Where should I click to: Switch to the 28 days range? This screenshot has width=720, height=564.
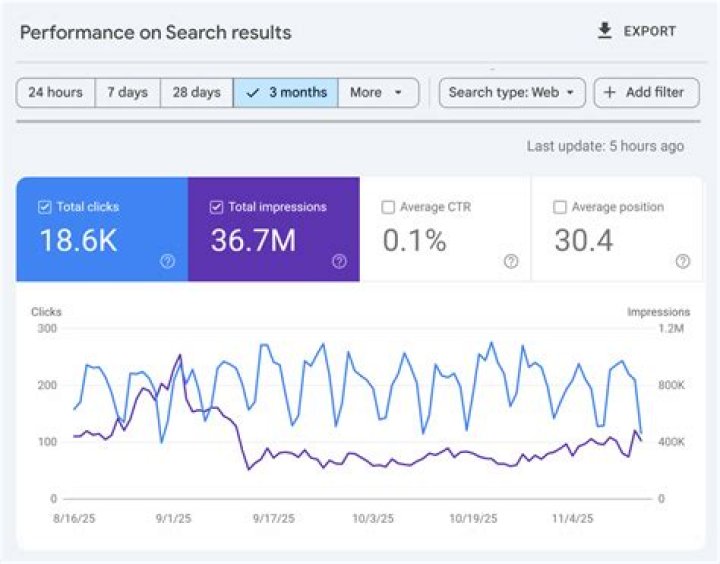point(197,92)
